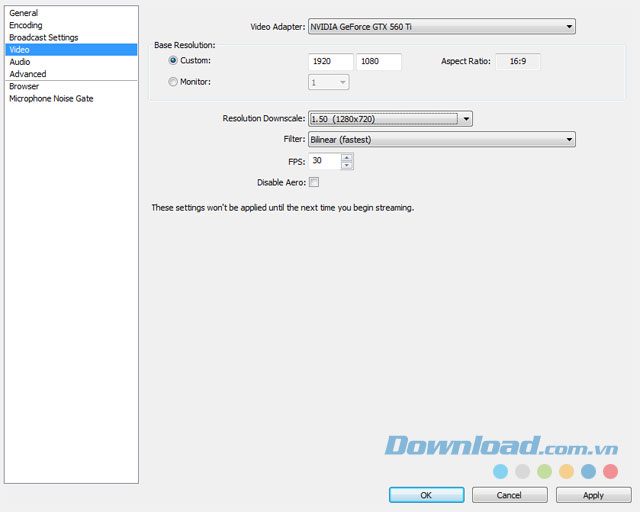Go to Broadcast Settings section
The width and height of the screenshot is (640, 512).
(x=43, y=37)
